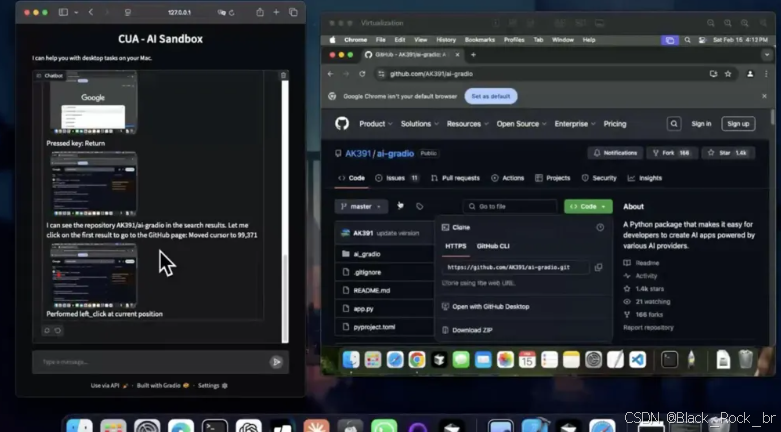Open the Bookmarks menu in Chrome menu bar
The image size is (781, 432).
pos(480,40)
